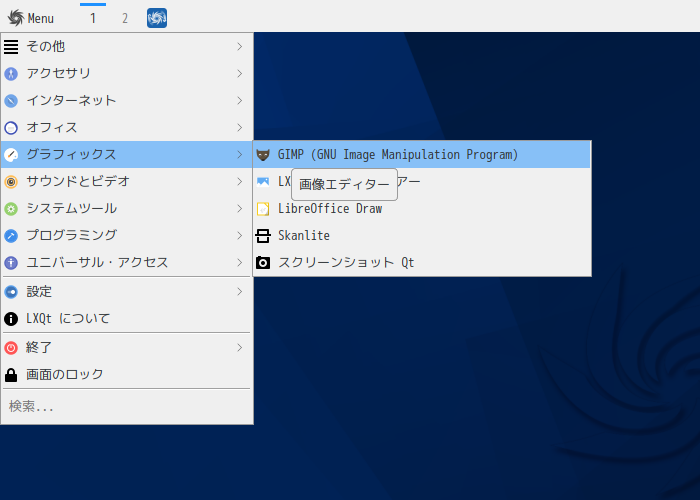The image size is (700, 500).
Task: Open the LXQt について entry
Action: click(x=127, y=319)
